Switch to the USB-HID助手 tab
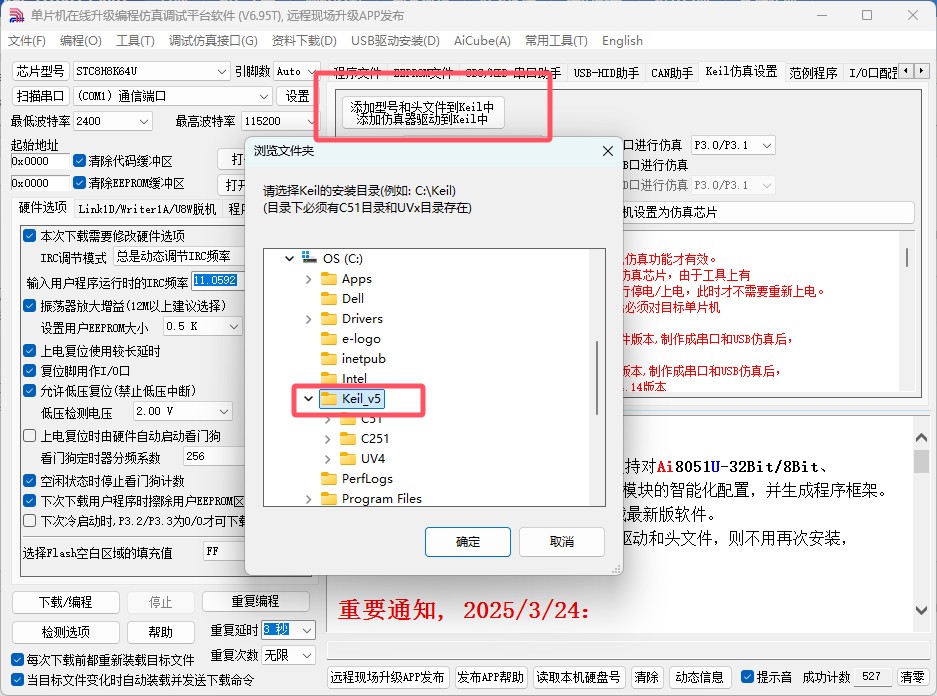This screenshot has width=937, height=696. tap(606, 73)
